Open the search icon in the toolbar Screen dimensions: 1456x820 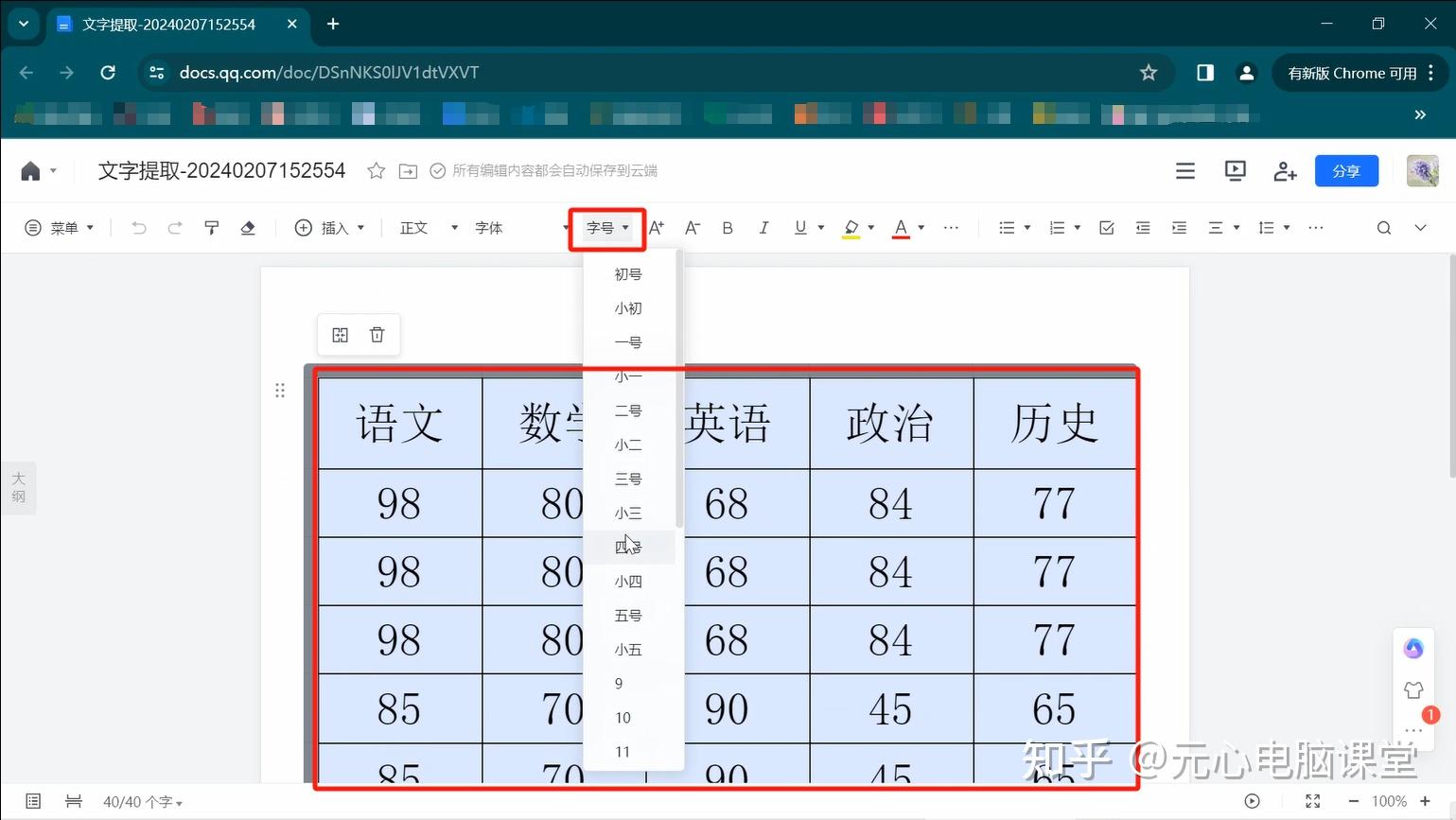tap(1383, 227)
